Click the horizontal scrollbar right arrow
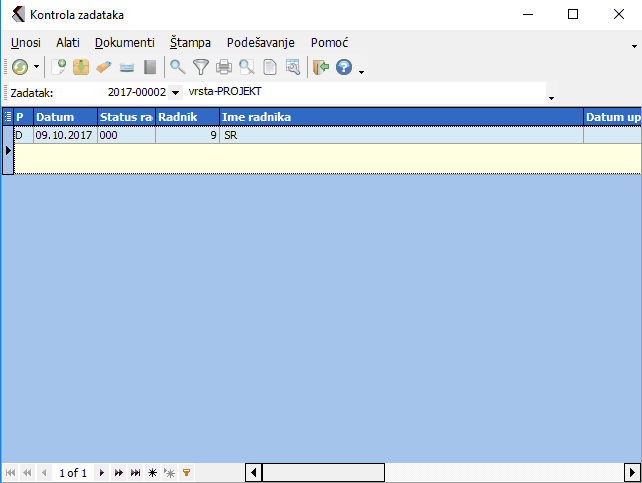The height and width of the screenshot is (483, 642). 632,472
